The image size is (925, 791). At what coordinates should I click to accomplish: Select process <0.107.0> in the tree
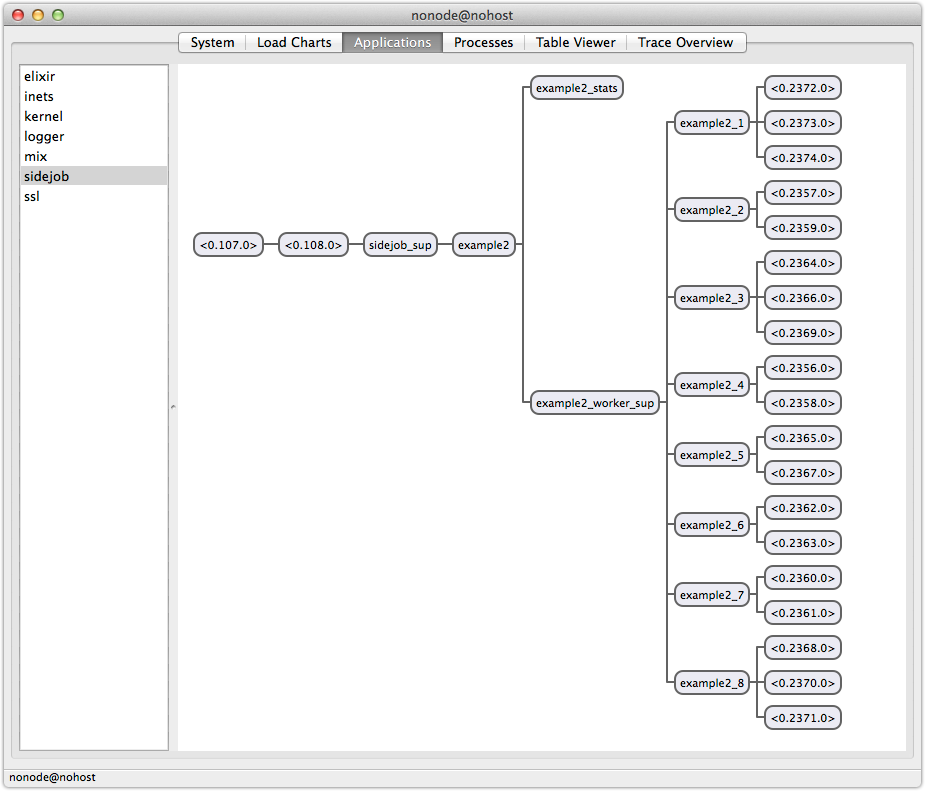[x=228, y=244]
